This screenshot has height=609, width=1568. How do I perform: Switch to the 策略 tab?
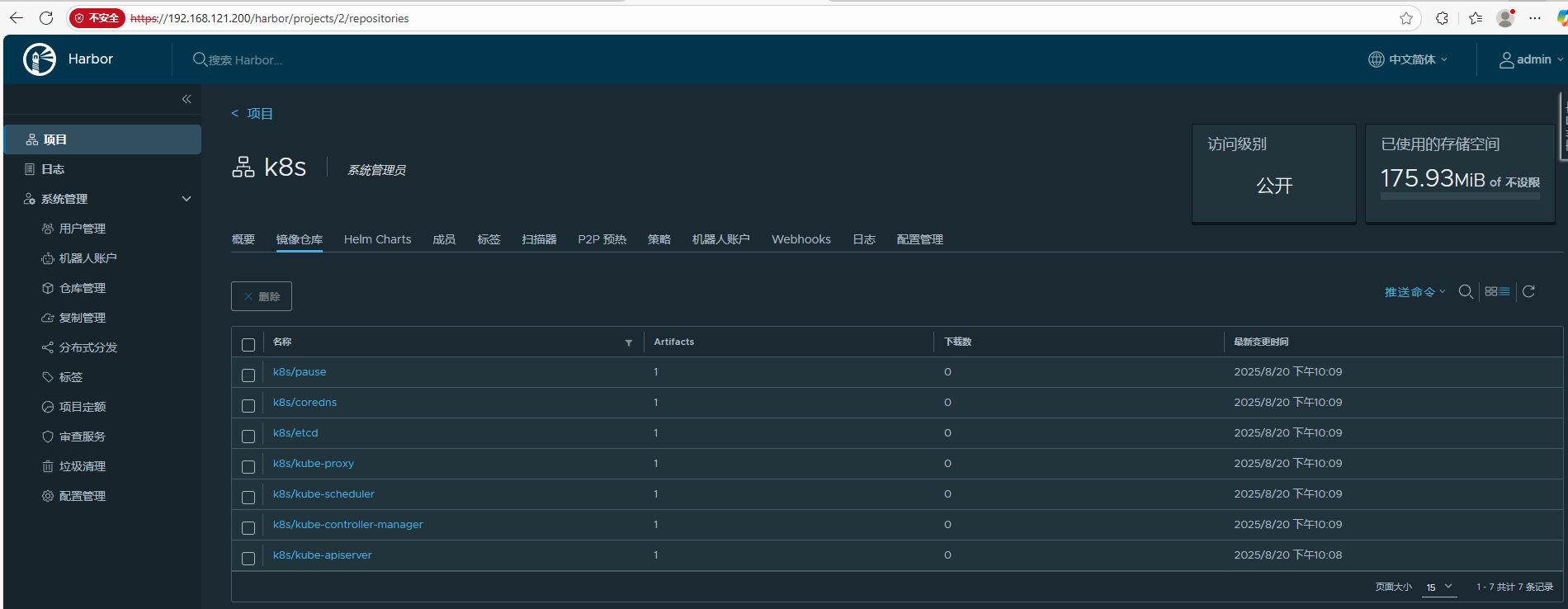659,239
